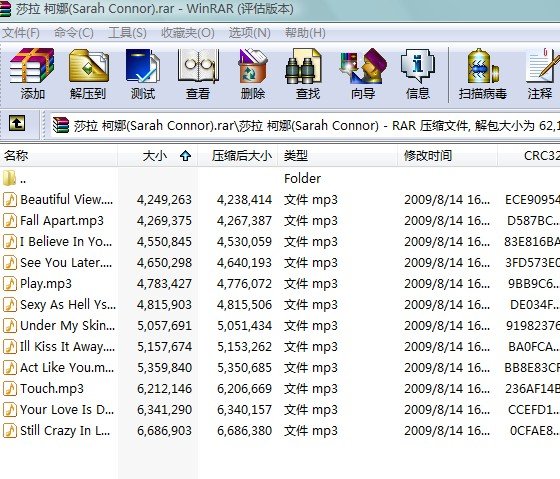560x479 pixels.
Task: Click the packed size value 6,206,669
Action: click(244, 389)
